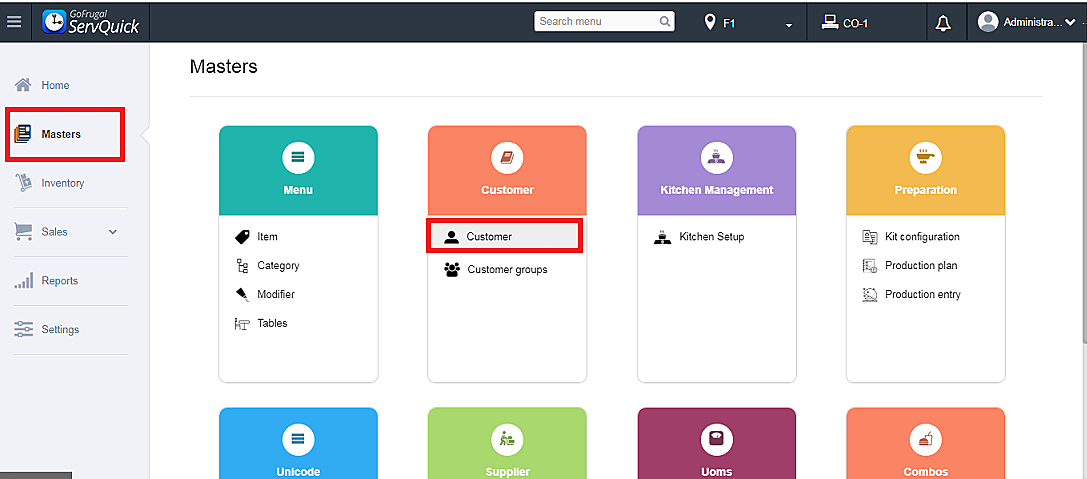Click the Customer card book icon
This screenshot has width=1087, height=479.
[x=507, y=158]
